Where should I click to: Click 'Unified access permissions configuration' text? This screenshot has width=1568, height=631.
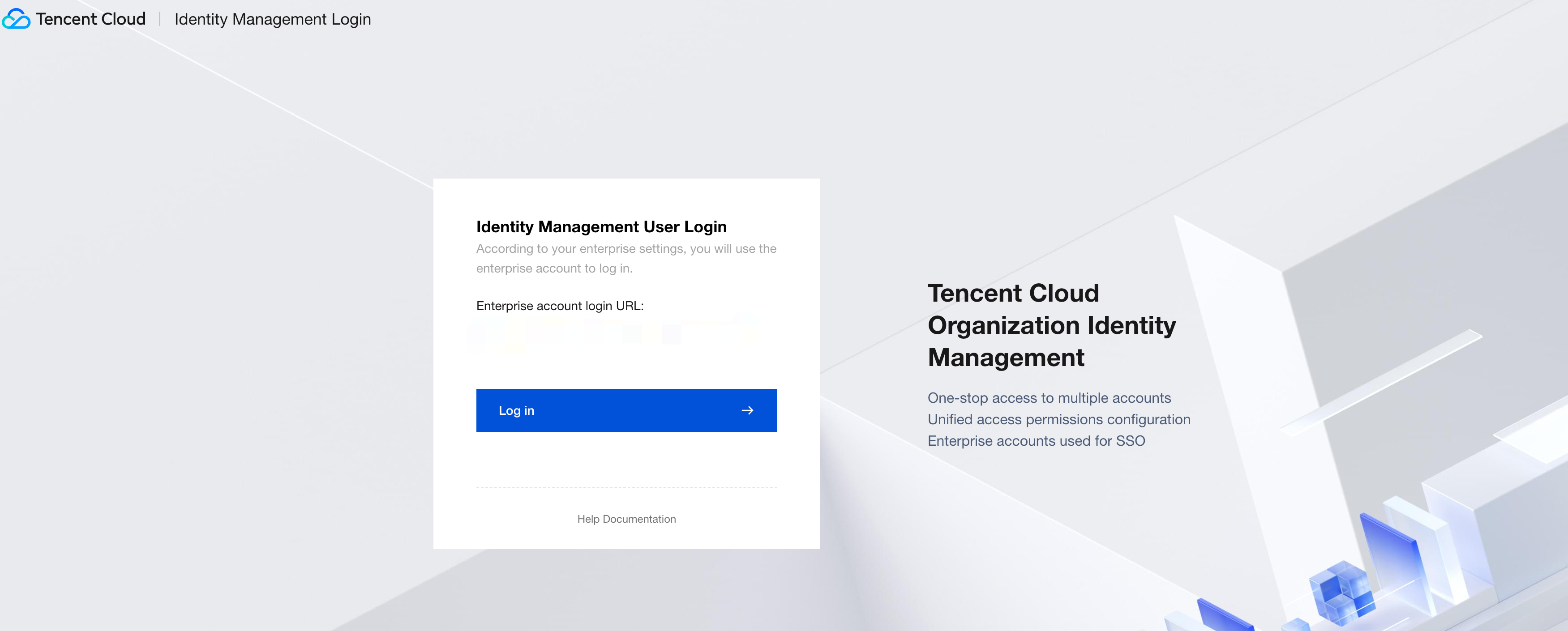(1059, 420)
